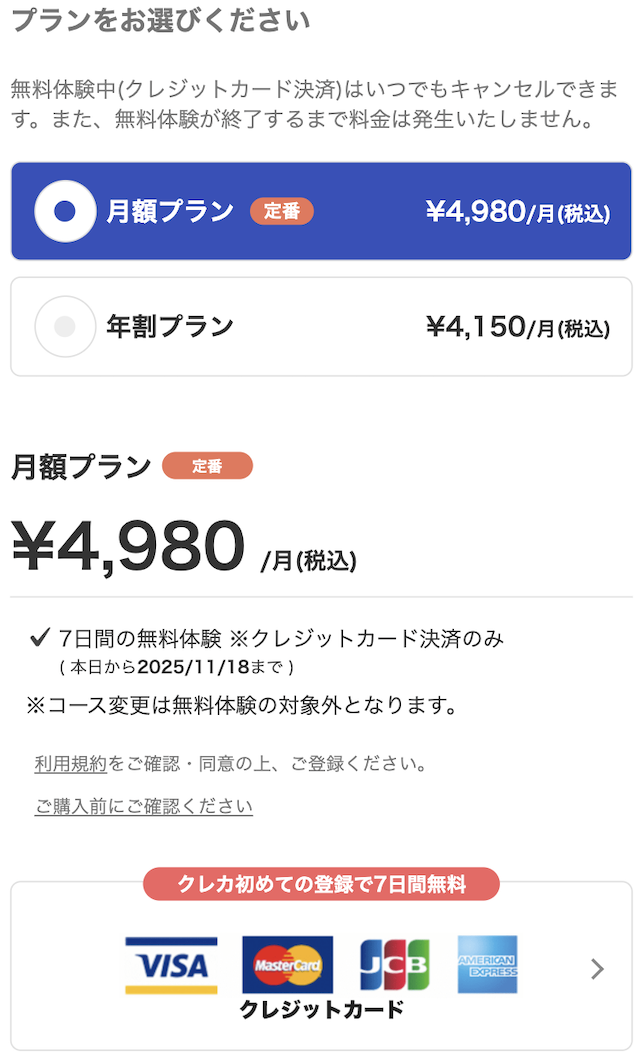This screenshot has width=640, height=1058.
Task: Select the 月額プラン radio button
Action: pyautogui.click(x=65, y=211)
